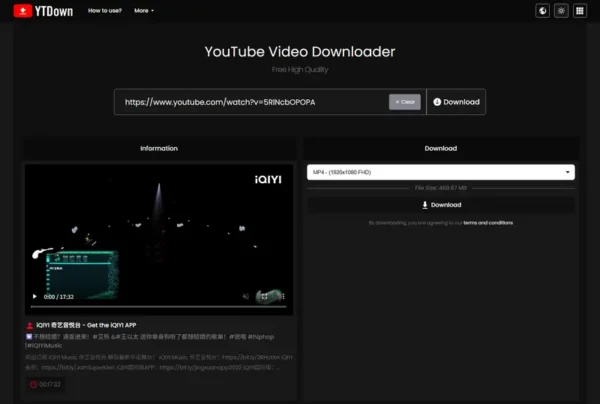Expand the More menu
This screenshot has width=600, height=404.
[144, 11]
